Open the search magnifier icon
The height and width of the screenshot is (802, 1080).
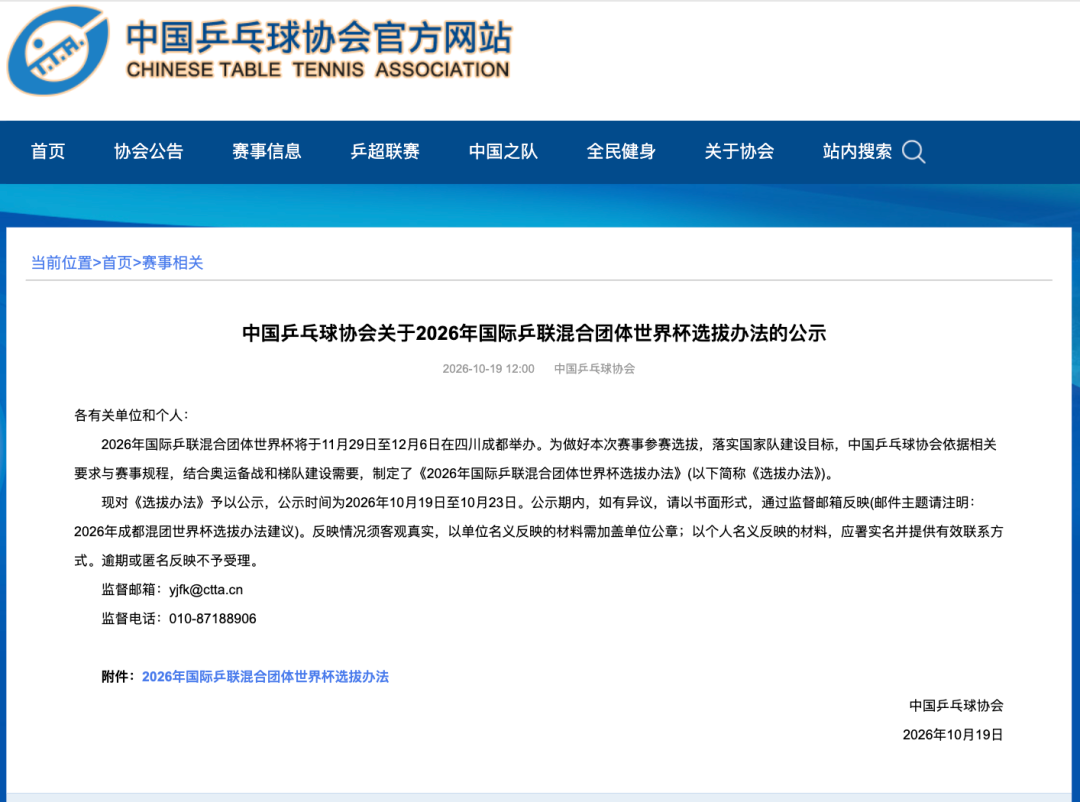pyautogui.click(x=913, y=152)
